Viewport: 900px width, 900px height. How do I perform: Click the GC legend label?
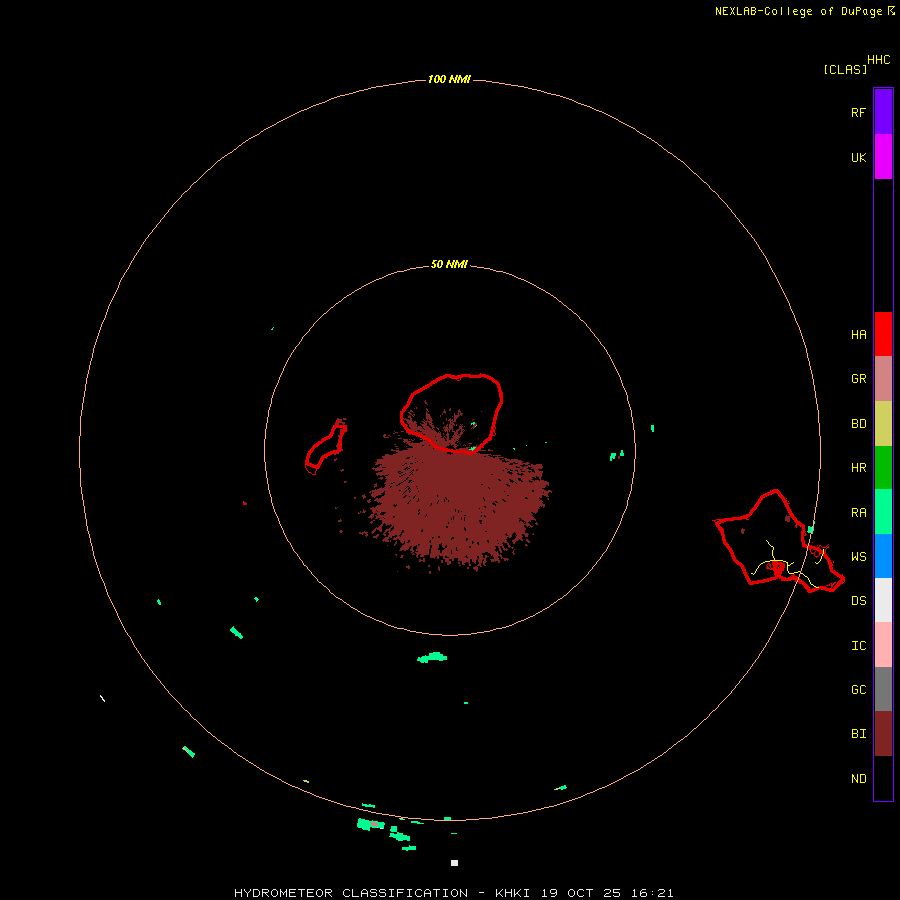pos(858,690)
